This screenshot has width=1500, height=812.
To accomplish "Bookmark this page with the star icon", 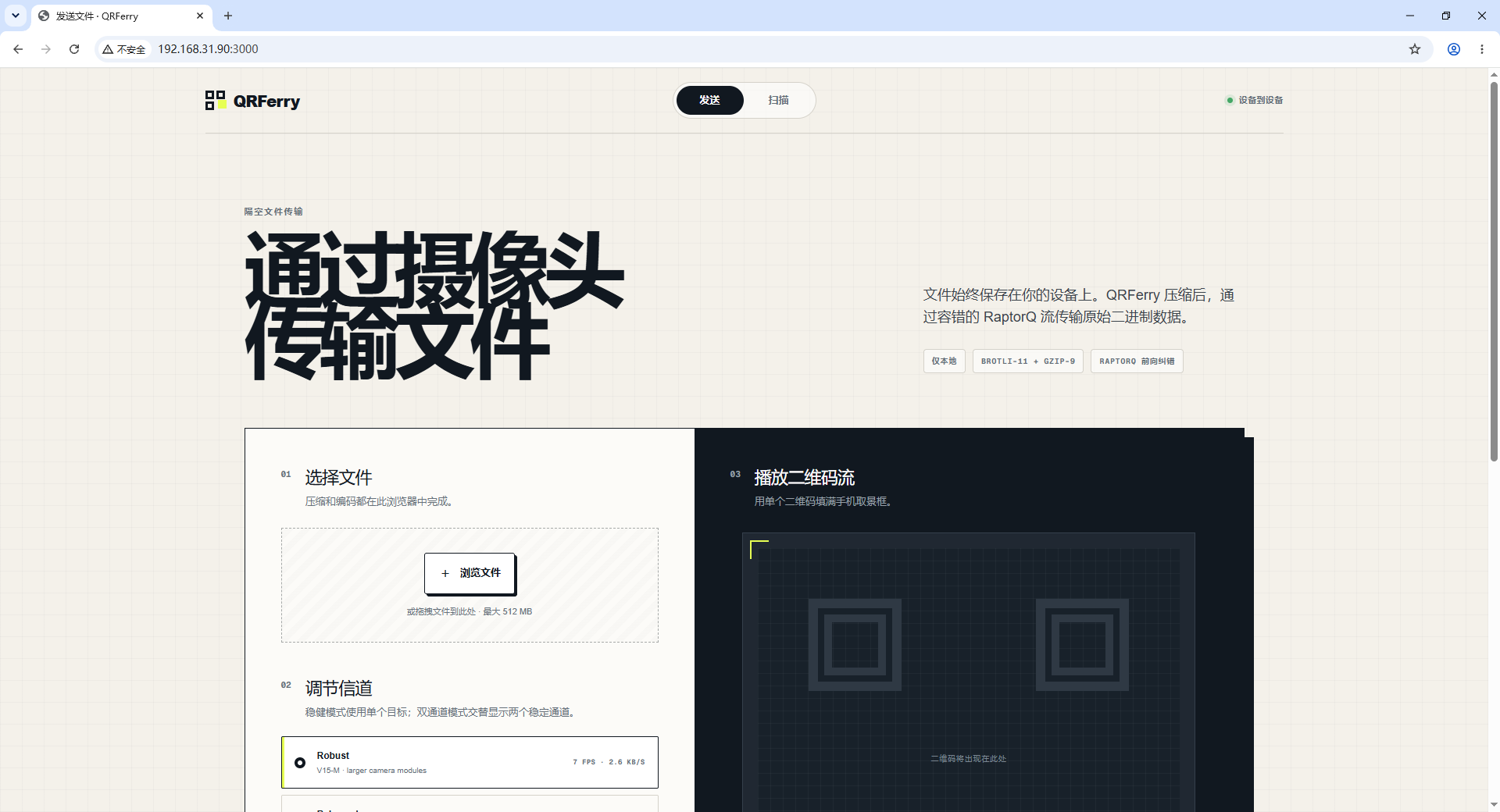I will (x=1415, y=49).
